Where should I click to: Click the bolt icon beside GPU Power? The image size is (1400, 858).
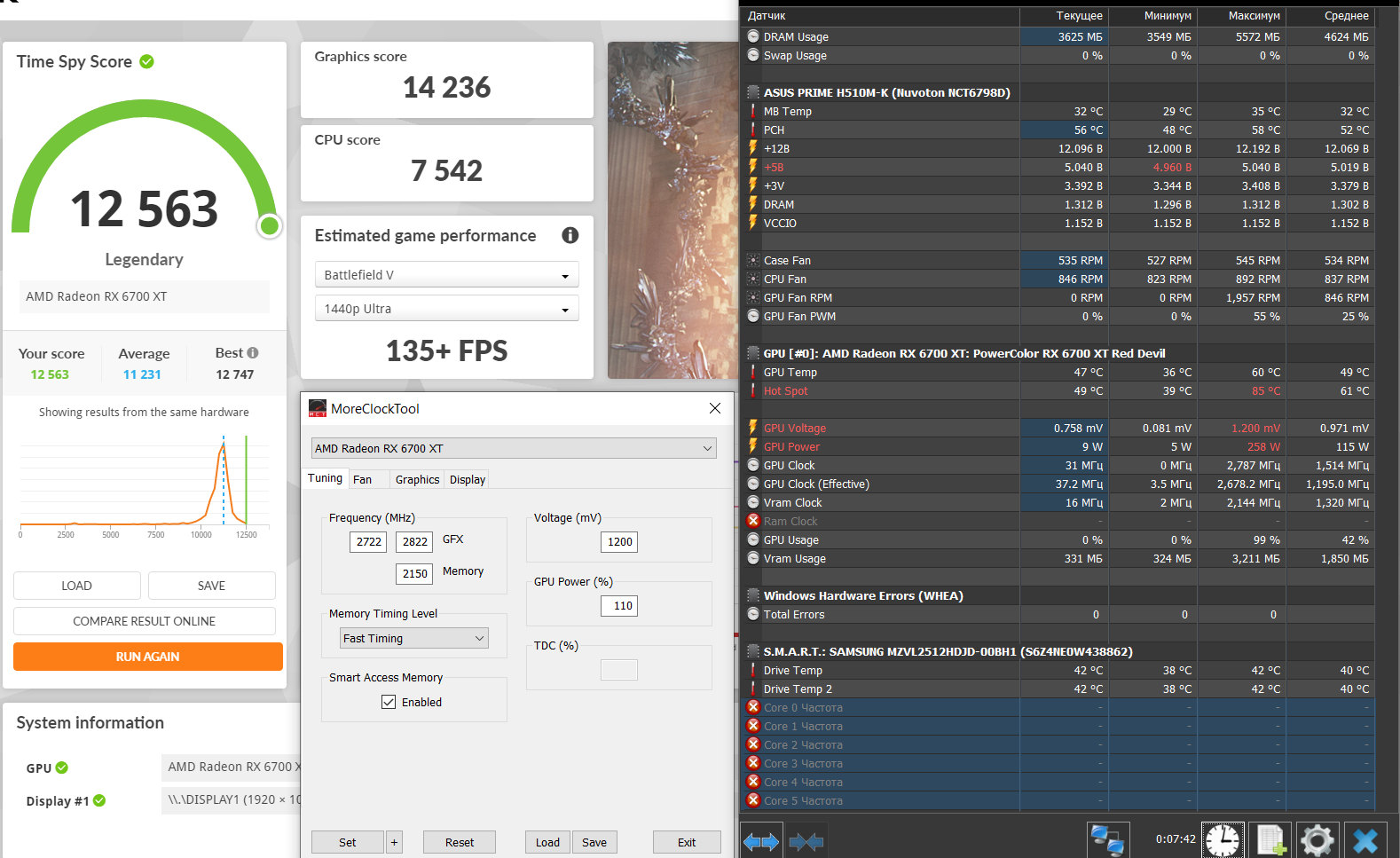[753, 446]
